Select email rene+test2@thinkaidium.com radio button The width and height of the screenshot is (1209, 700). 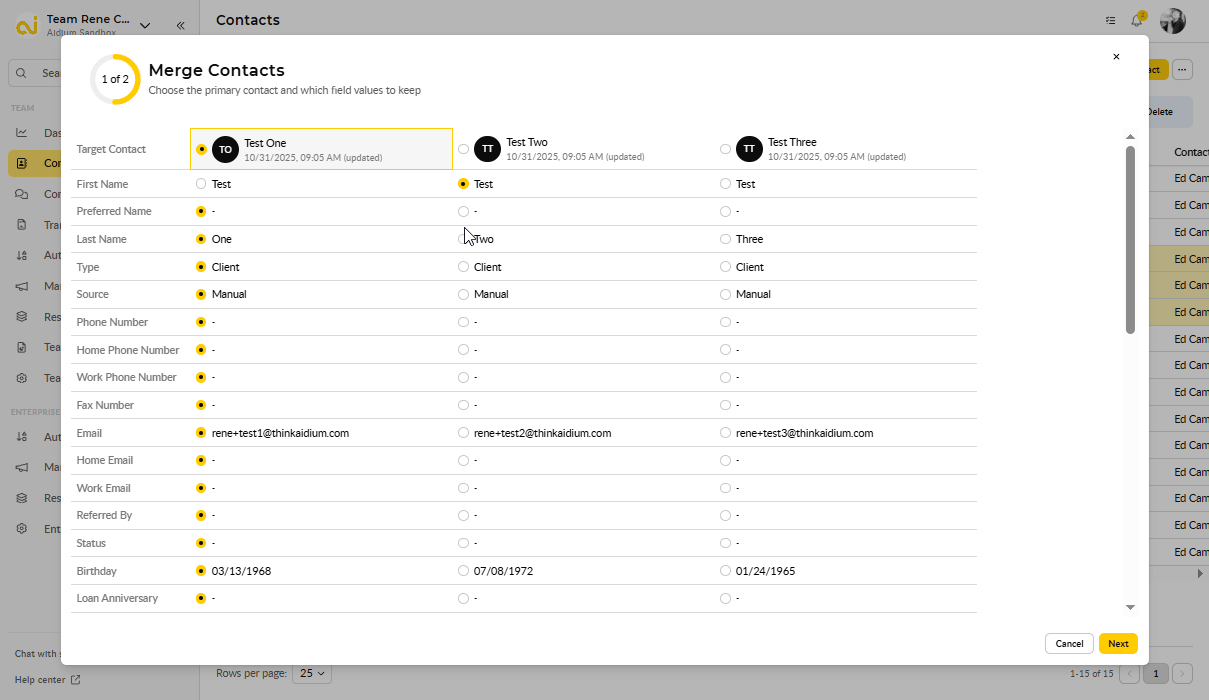pyautogui.click(x=463, y=433)
